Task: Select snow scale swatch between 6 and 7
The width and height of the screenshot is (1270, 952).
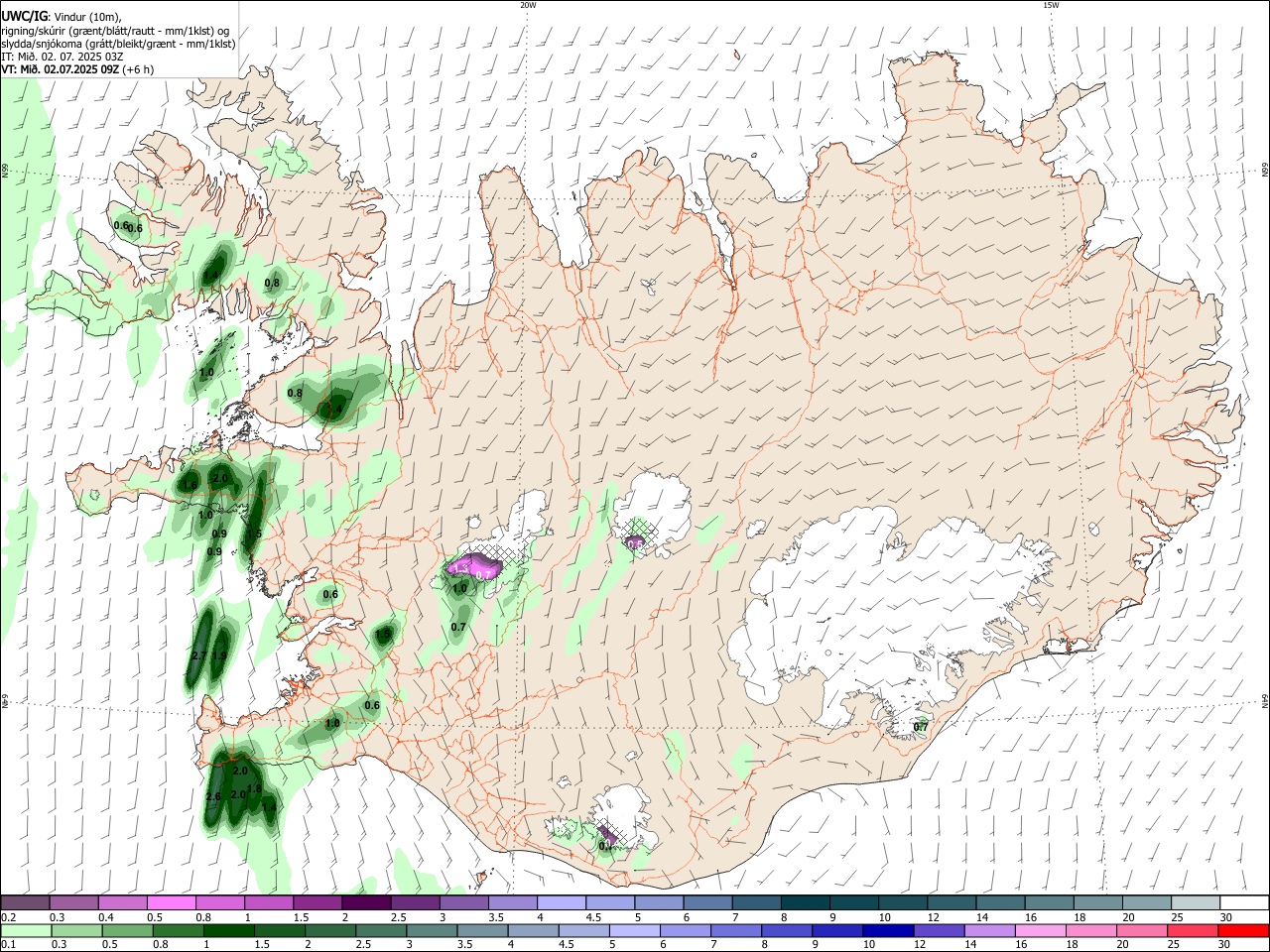Action: point(707,902)
